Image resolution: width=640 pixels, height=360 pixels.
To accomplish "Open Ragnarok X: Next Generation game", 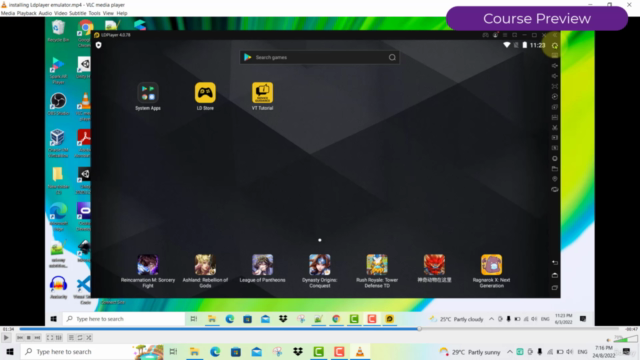I will click(x=491, y=271).
